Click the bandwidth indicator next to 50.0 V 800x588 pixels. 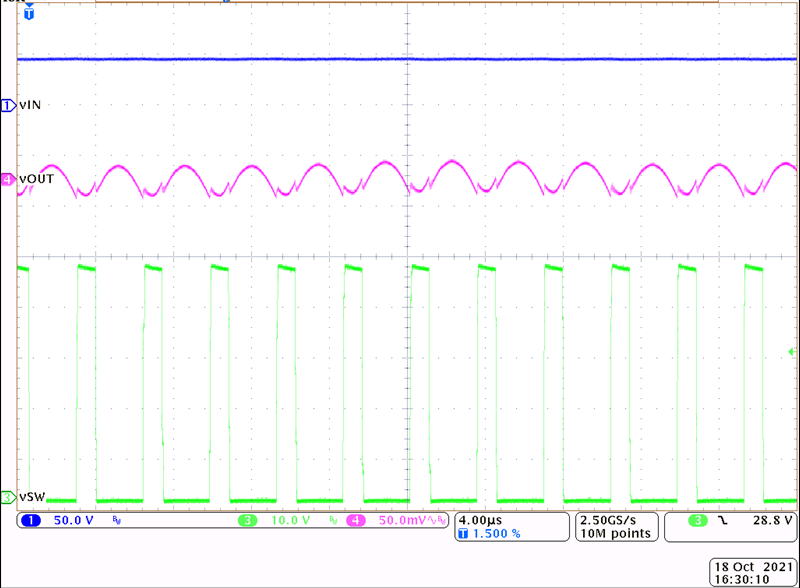(x=117, y=521)
